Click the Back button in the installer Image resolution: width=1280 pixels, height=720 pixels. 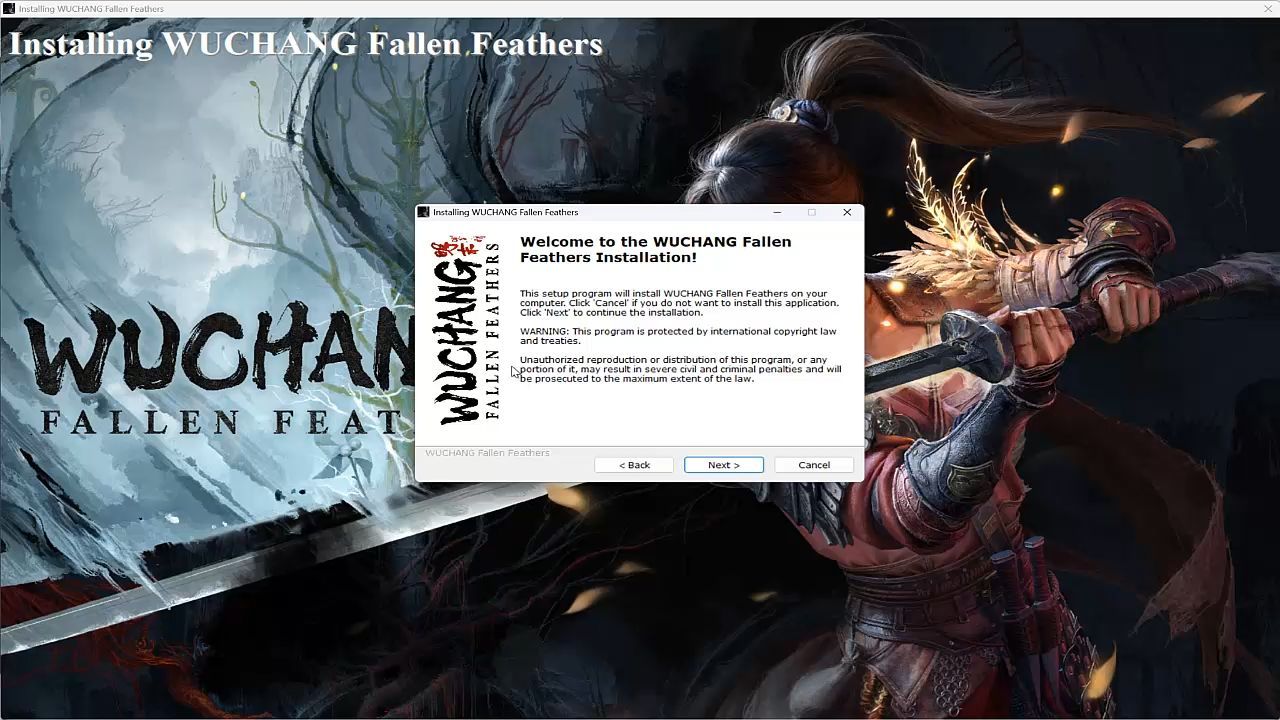point(634,465)
